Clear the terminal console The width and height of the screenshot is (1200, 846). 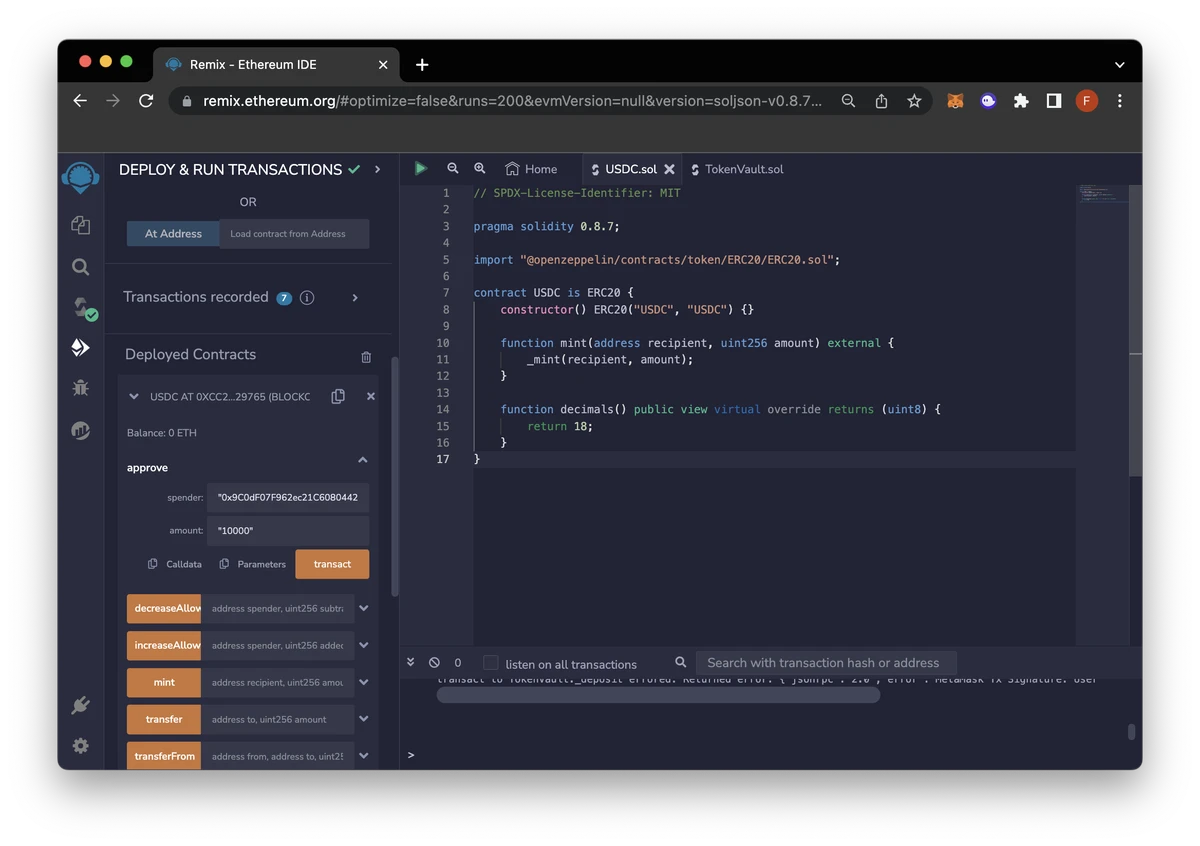point(434,663)
